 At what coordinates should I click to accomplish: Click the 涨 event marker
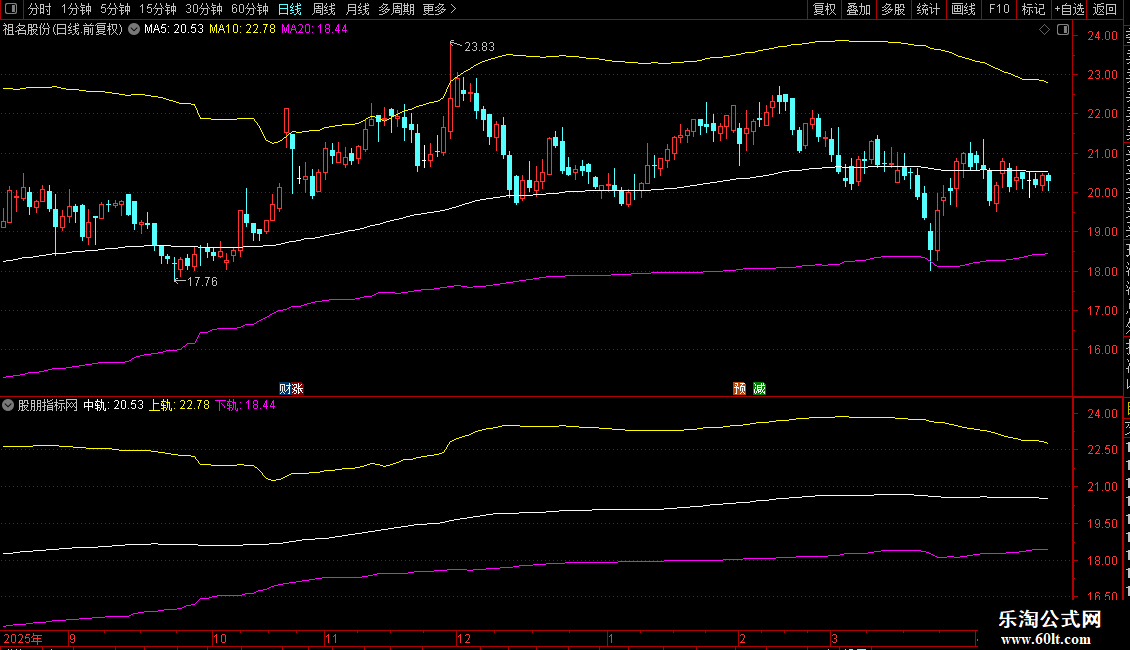click(x=298, y=388)
